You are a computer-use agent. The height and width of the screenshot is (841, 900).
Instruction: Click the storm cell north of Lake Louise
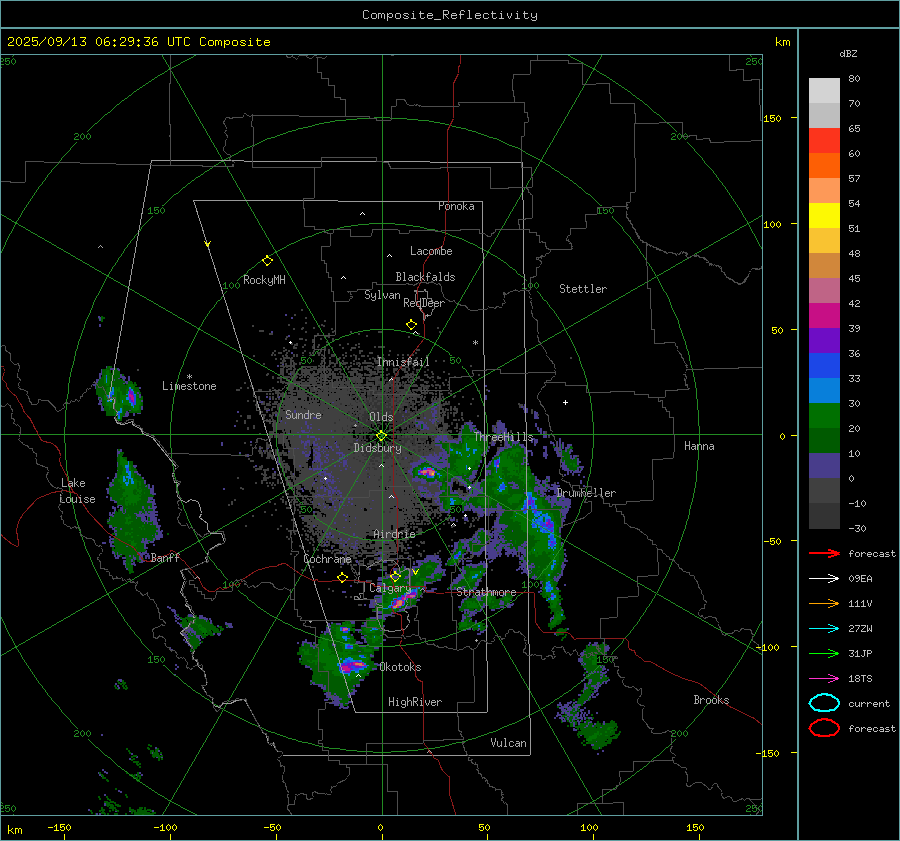[x=119, y=393]
